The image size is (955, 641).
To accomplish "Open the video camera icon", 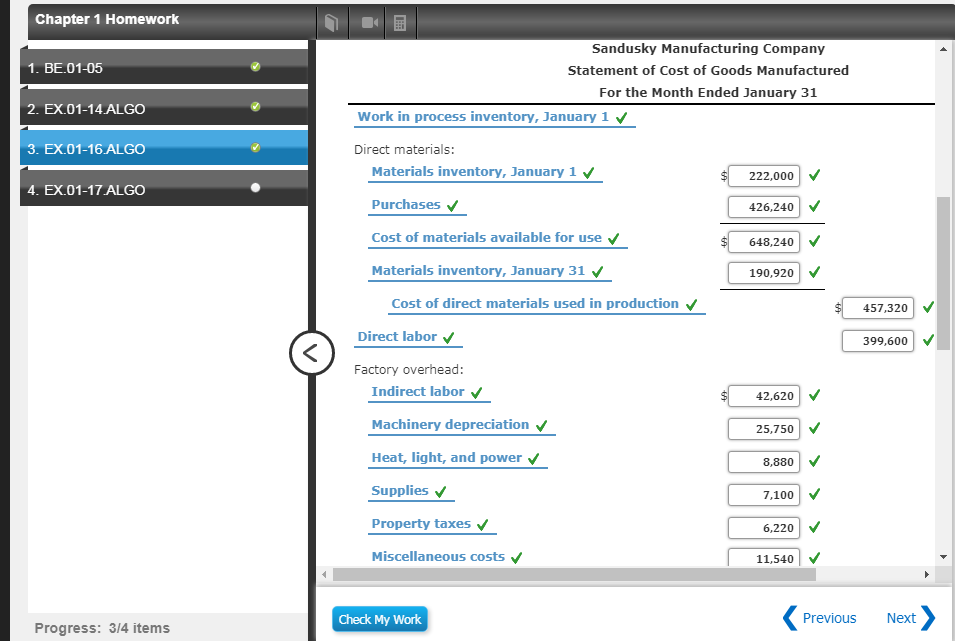I will click(x=364, y=21).
